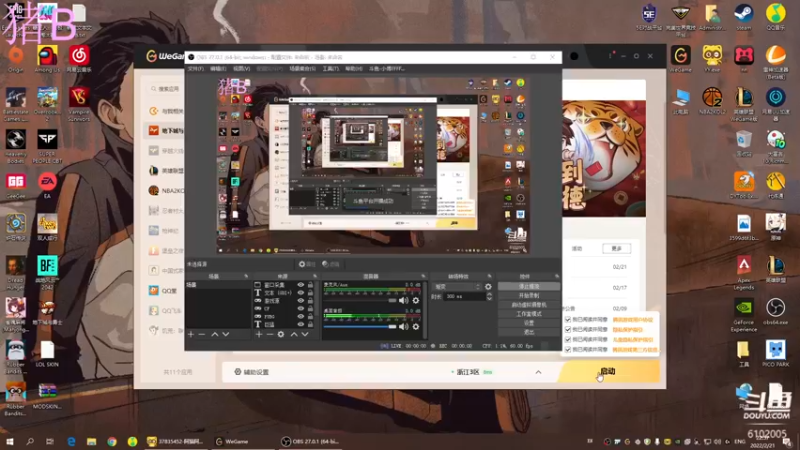This screenshot has height=450, width=800.
Task: Open source properties gear in sources toolbar
Action: click(281, 334)
